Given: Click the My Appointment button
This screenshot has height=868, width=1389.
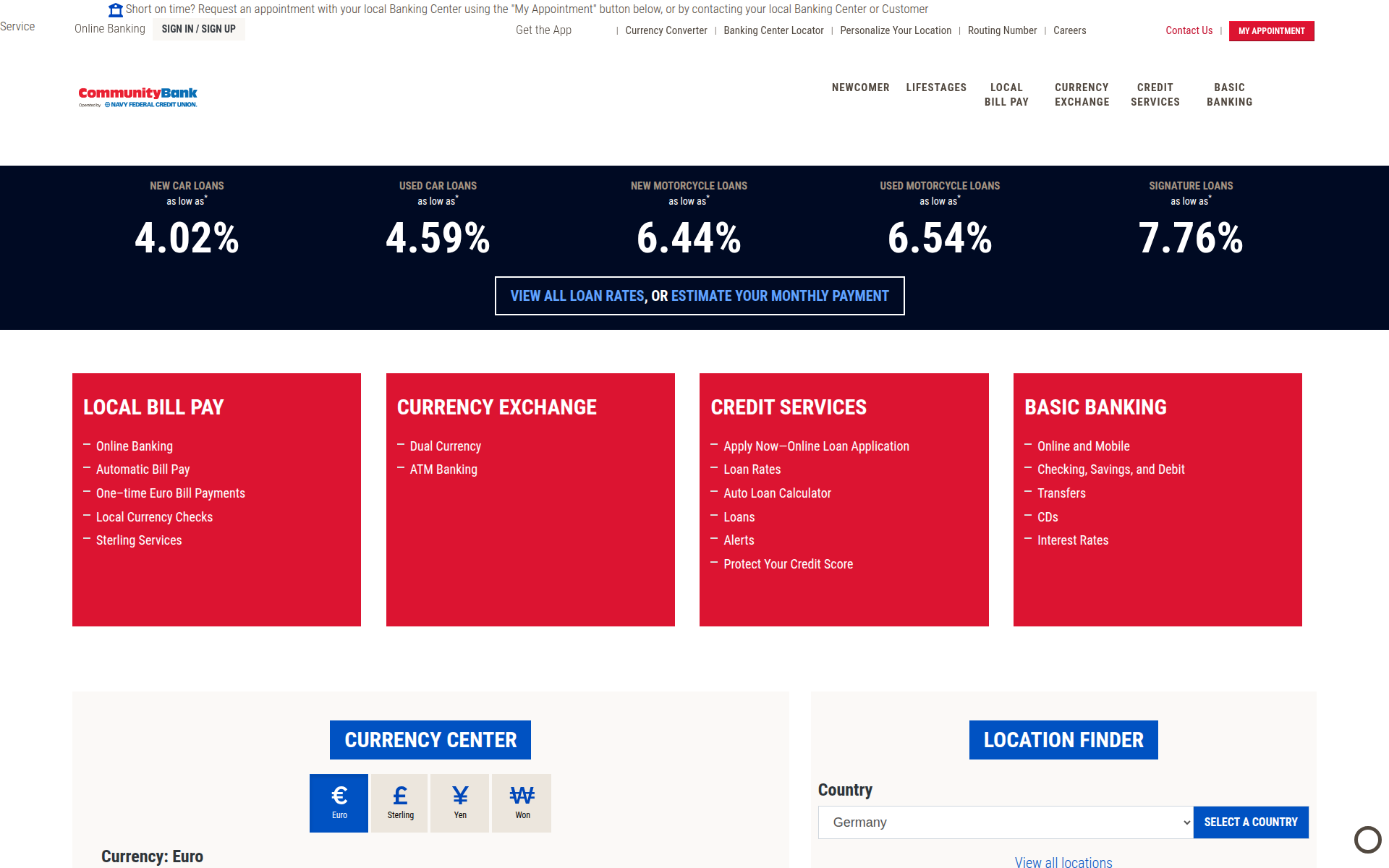Looking at the screenshot, I should pos(1271,31).
